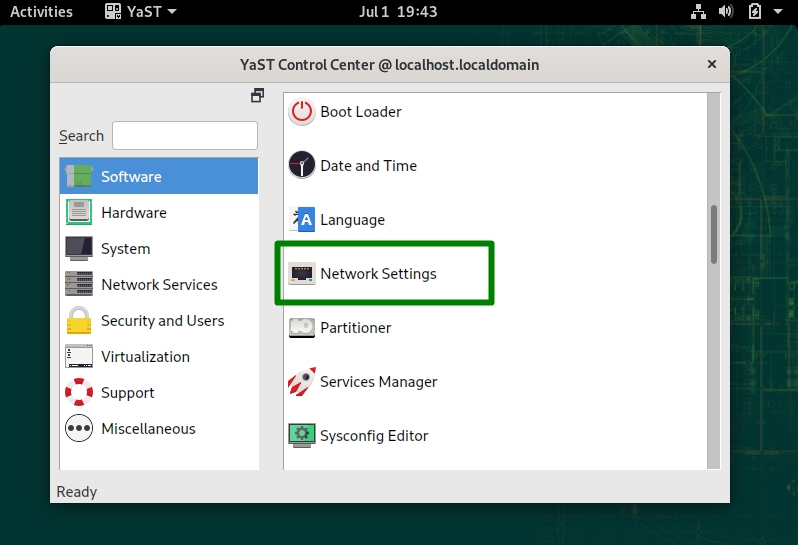The image size is (798, 545).
Task: Expand the system menu arrow in top bar
Action: tap(778, 11)
